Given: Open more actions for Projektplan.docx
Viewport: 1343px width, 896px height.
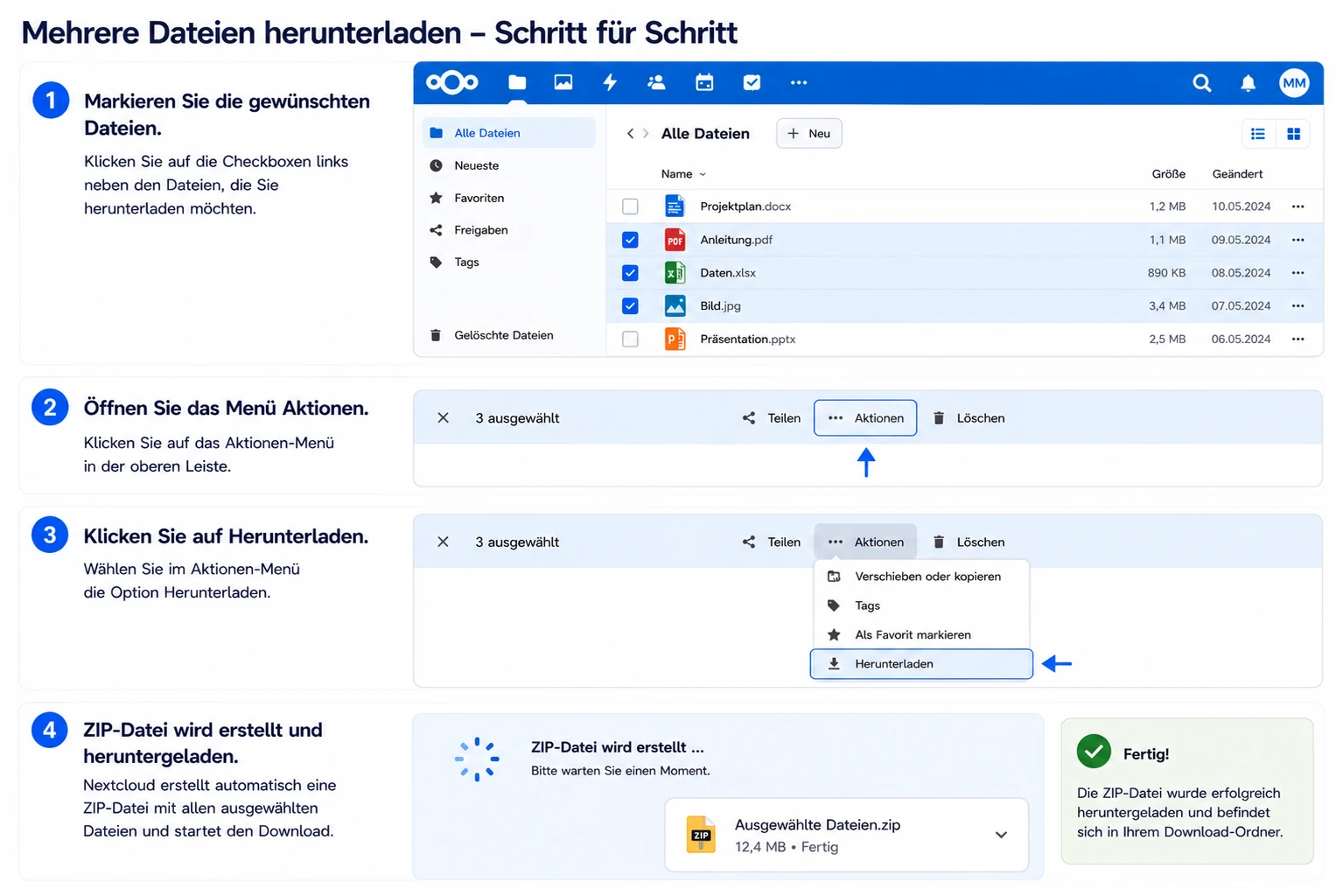Looking at the screenshot, I should pos(1298,206).
